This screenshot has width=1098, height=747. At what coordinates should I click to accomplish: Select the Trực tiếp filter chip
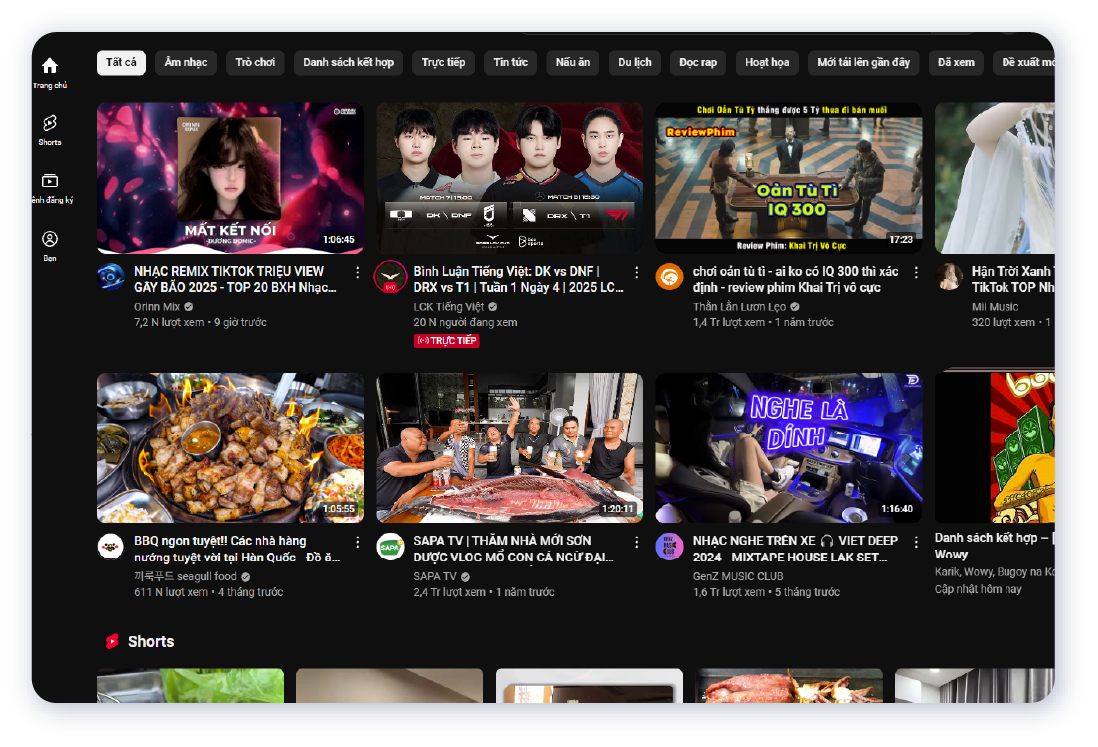coord(443,62)
